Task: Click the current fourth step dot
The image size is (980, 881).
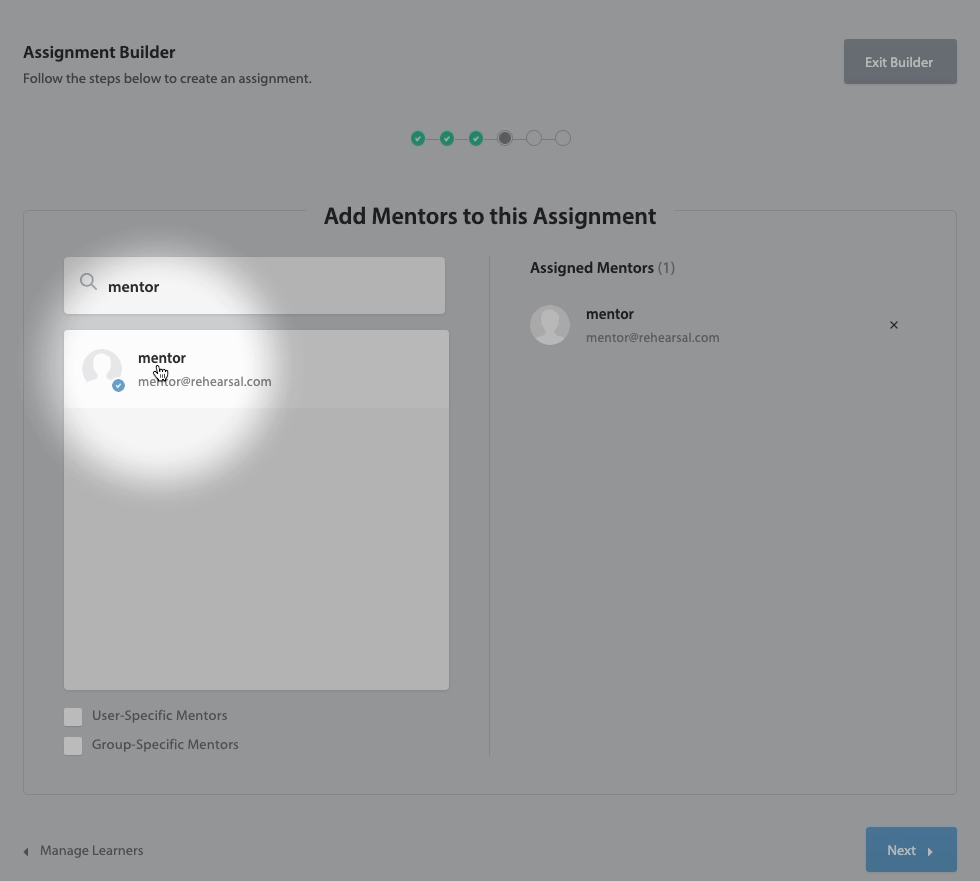Action: click(505, 139)
